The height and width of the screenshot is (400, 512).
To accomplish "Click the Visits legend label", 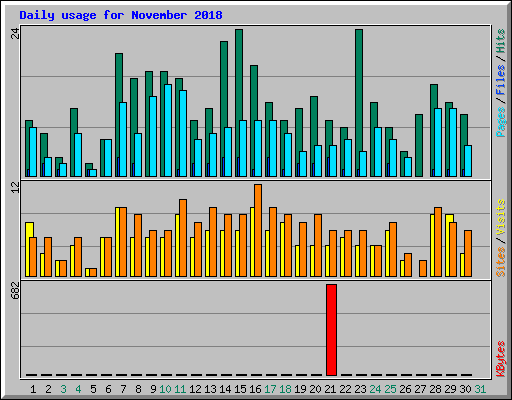I will click(500, 217).
